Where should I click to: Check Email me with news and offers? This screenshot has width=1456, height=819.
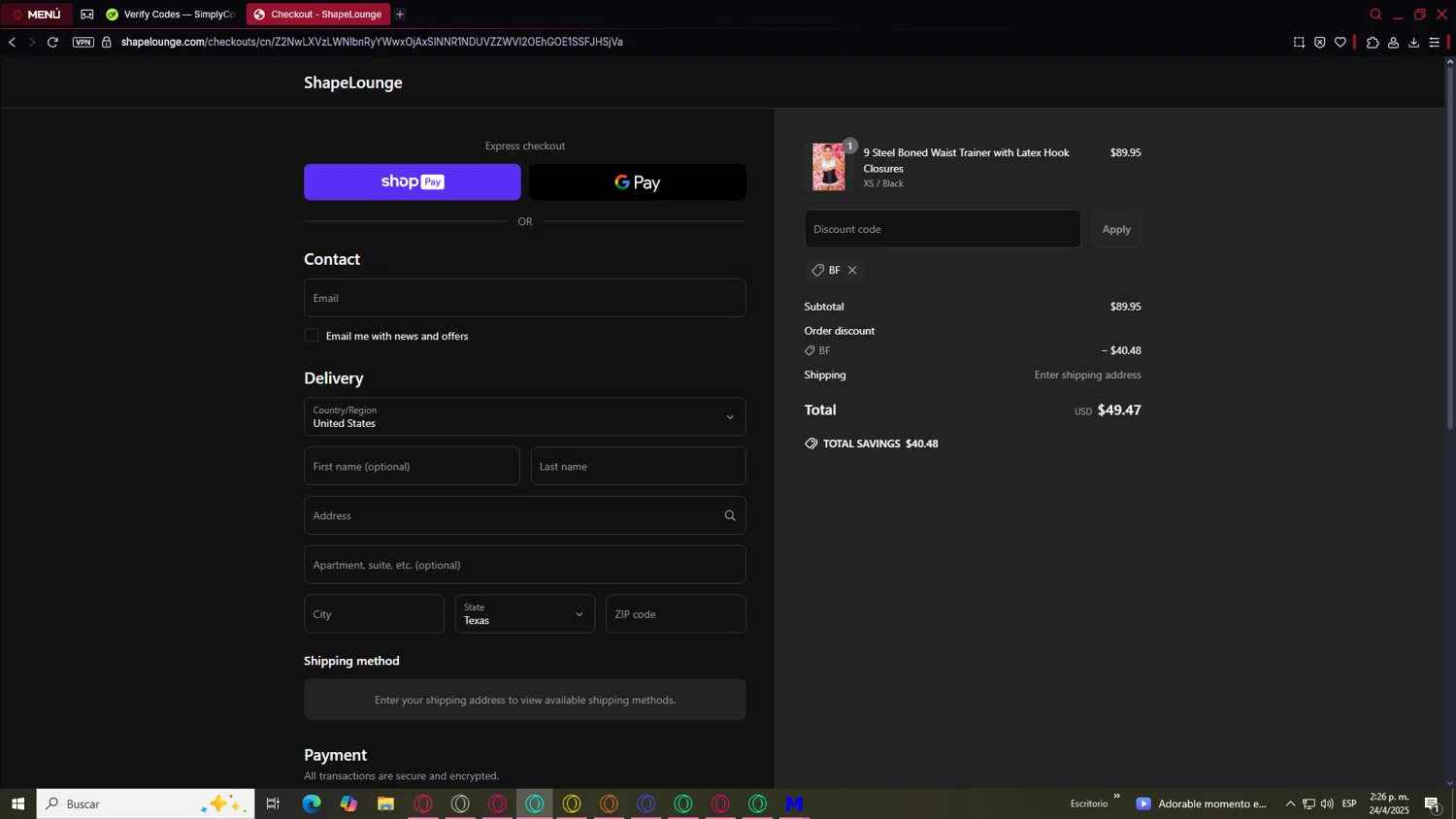(x=312, y=336)
